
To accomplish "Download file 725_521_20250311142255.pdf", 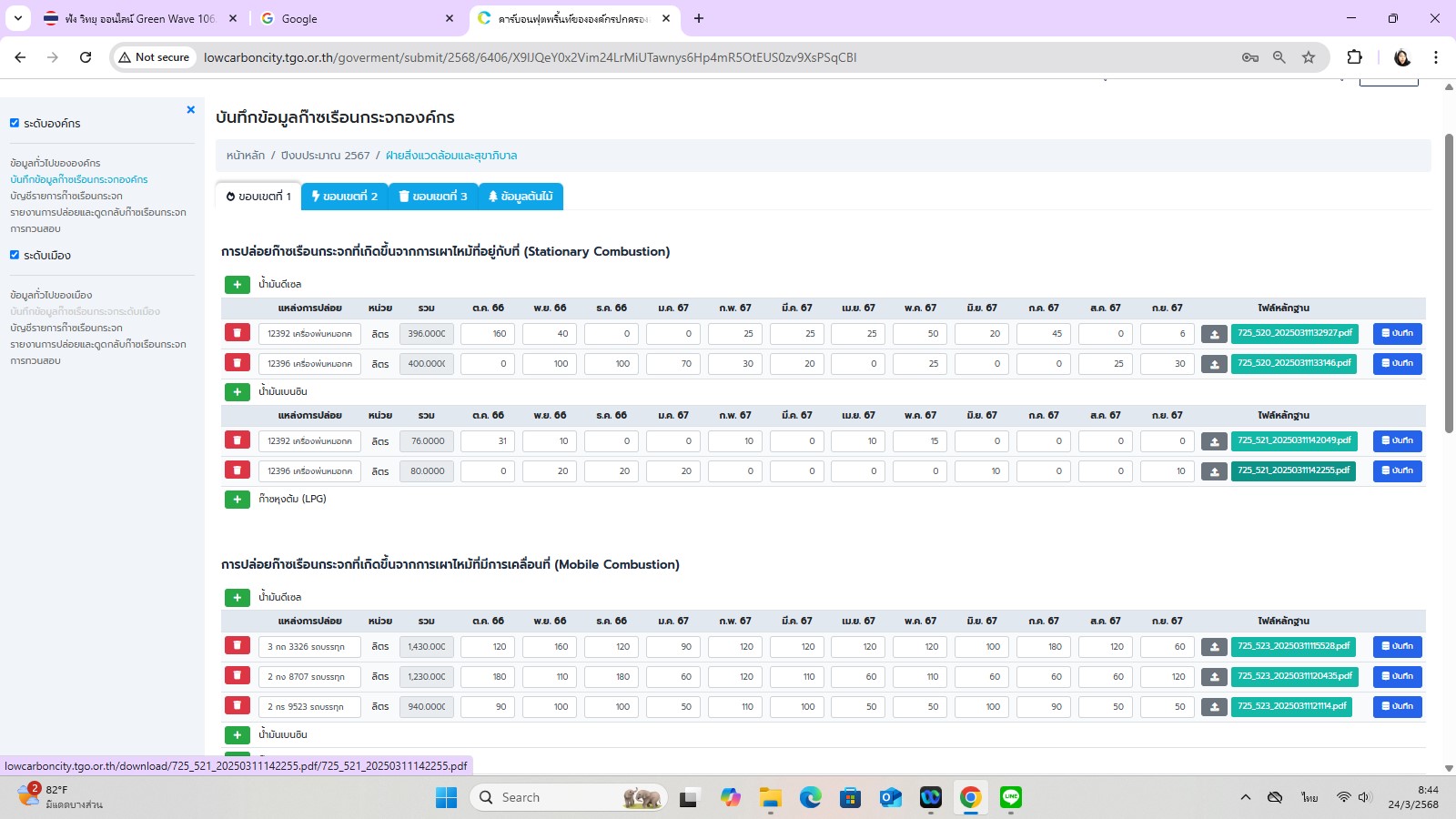I will (x=1293, y=471).
